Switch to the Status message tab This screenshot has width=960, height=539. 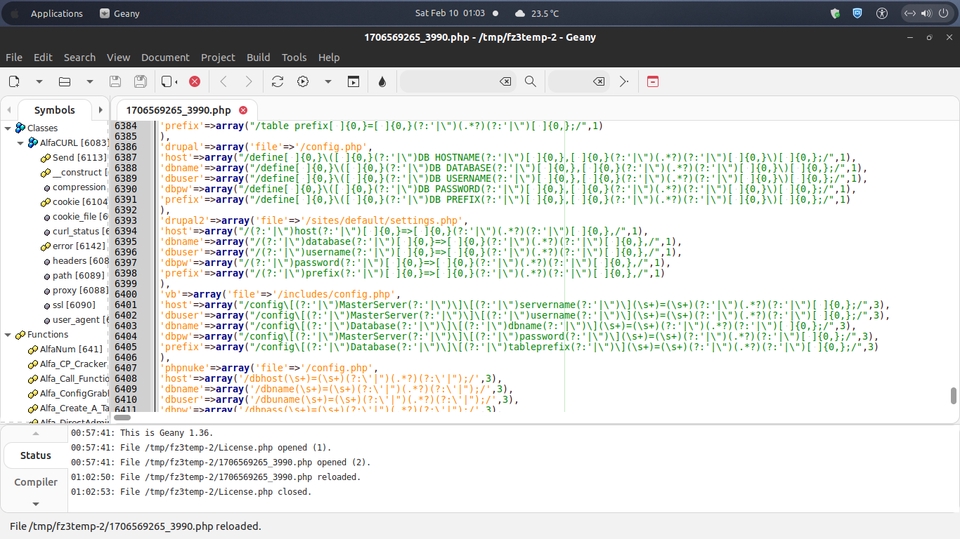[x=36, y=455]
